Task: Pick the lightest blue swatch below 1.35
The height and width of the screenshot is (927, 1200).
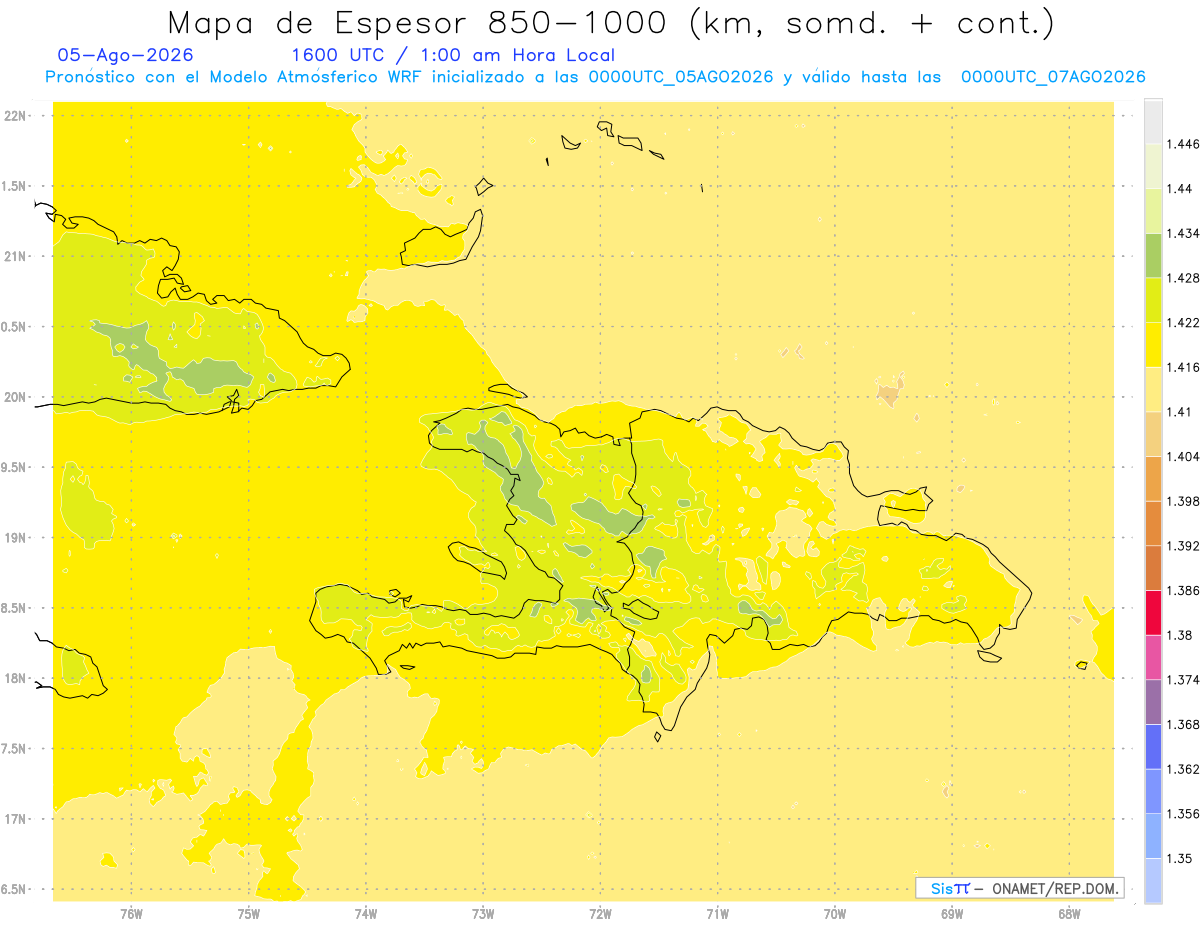Action: coord(1153,880)
